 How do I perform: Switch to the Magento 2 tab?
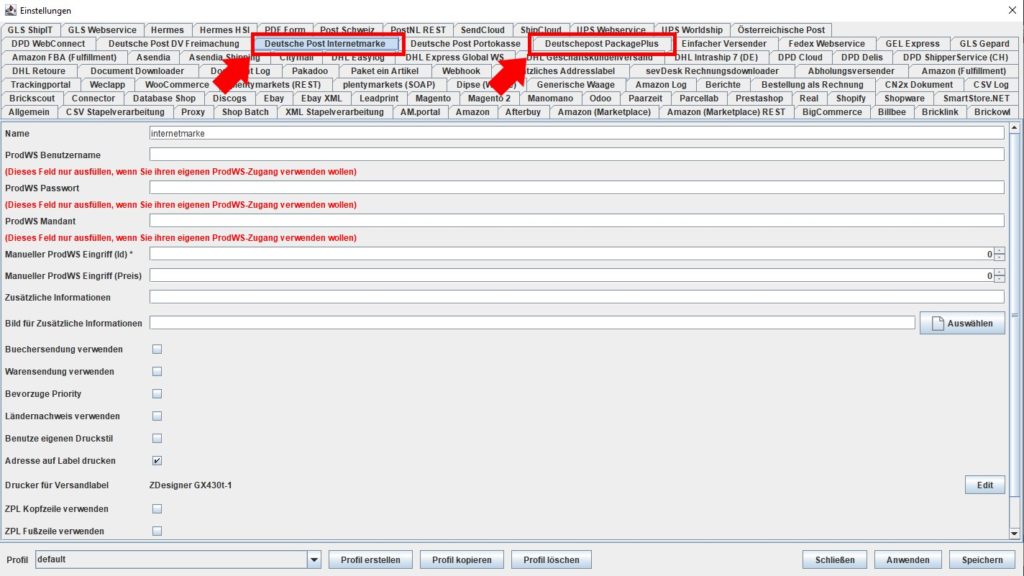(x=489, y=99)
